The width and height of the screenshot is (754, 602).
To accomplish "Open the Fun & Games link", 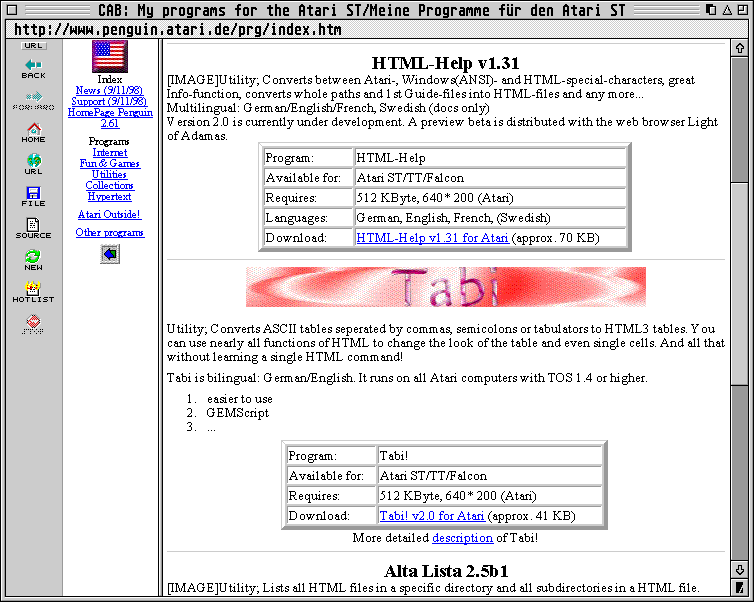I will click(x=110, y=163).
